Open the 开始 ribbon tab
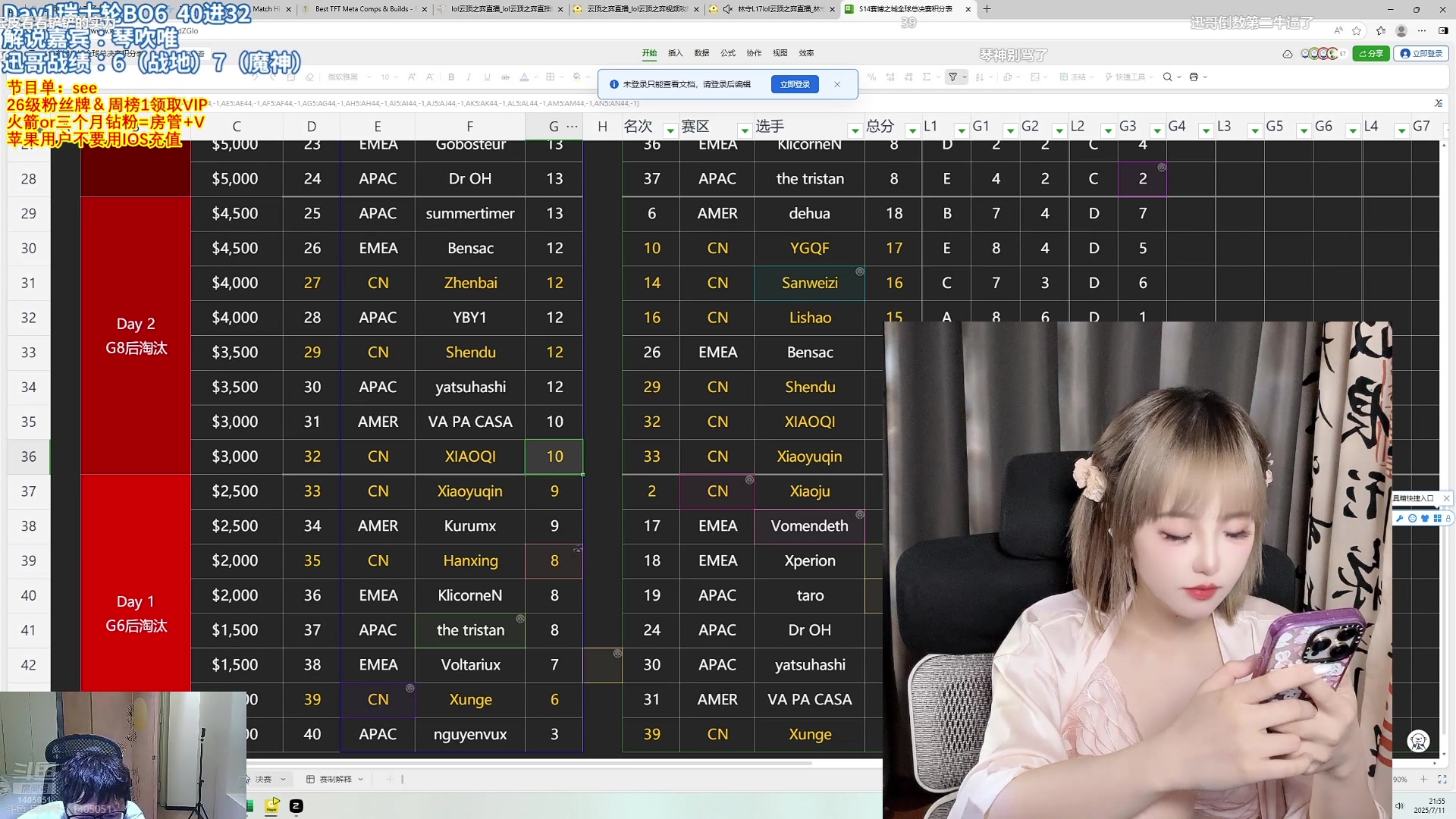The height and width of the screenshot is (819, 1456). [x=649, y=53]
